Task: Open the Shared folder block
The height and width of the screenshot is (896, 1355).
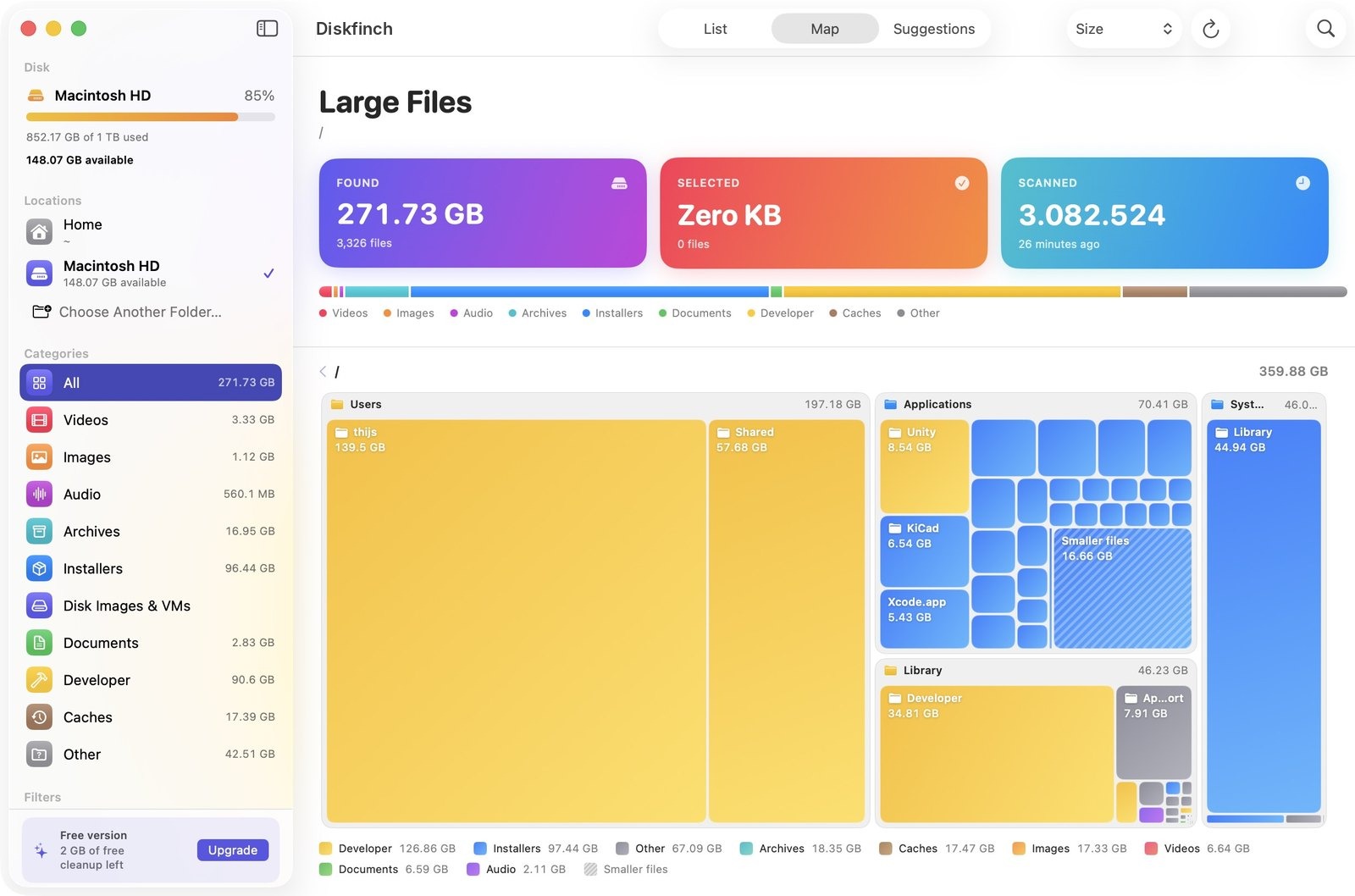Action: (x=787, y=621)
